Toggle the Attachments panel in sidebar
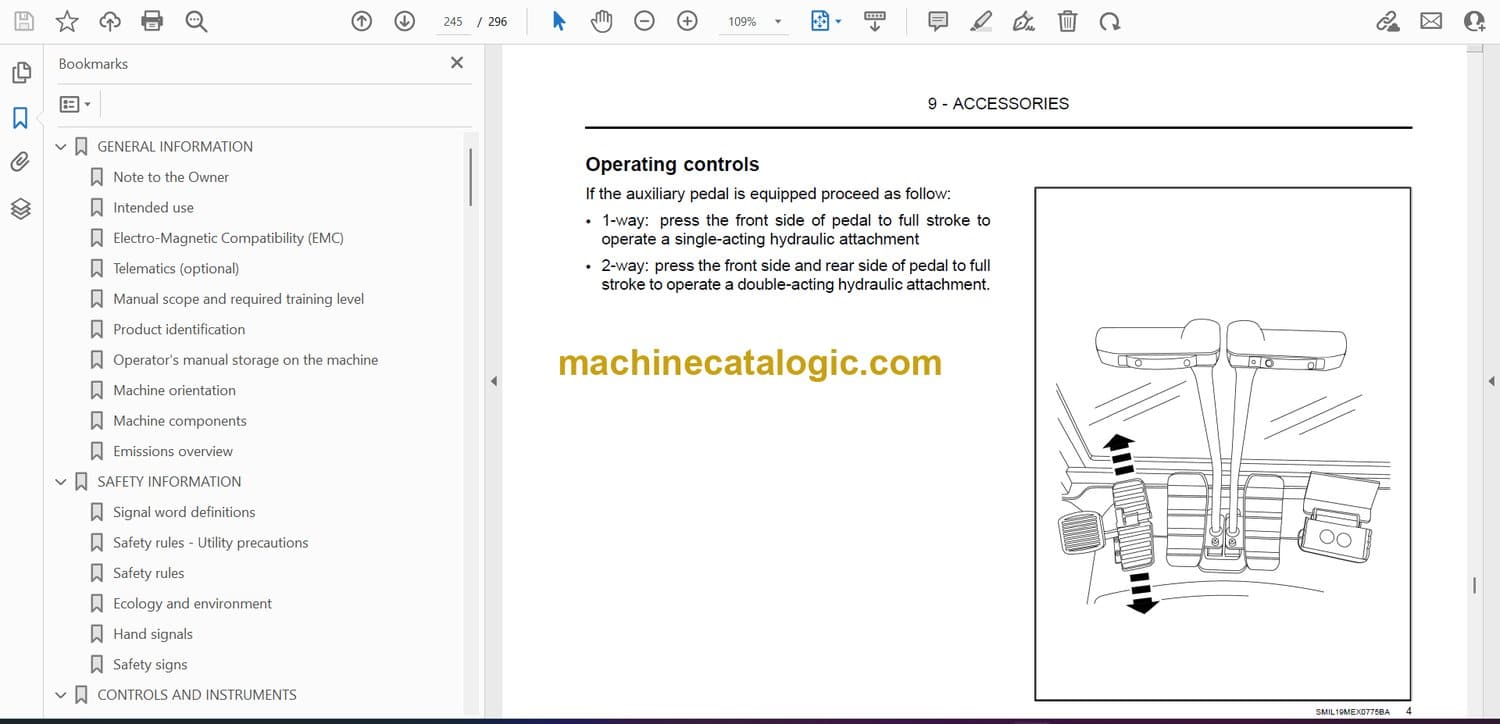Screen dimensions: 1500x724 [x=21, y=162]
